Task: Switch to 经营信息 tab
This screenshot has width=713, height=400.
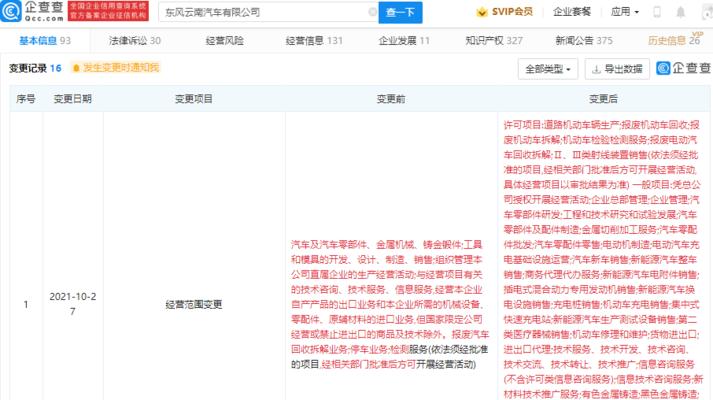Action: click(x=314, y=40)
